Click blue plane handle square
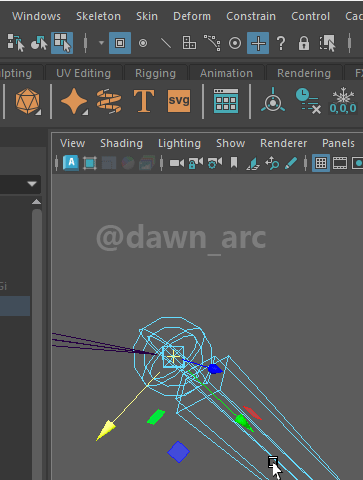Image resolution: width=363 pixels, height=480 pixels. (178, 452)
